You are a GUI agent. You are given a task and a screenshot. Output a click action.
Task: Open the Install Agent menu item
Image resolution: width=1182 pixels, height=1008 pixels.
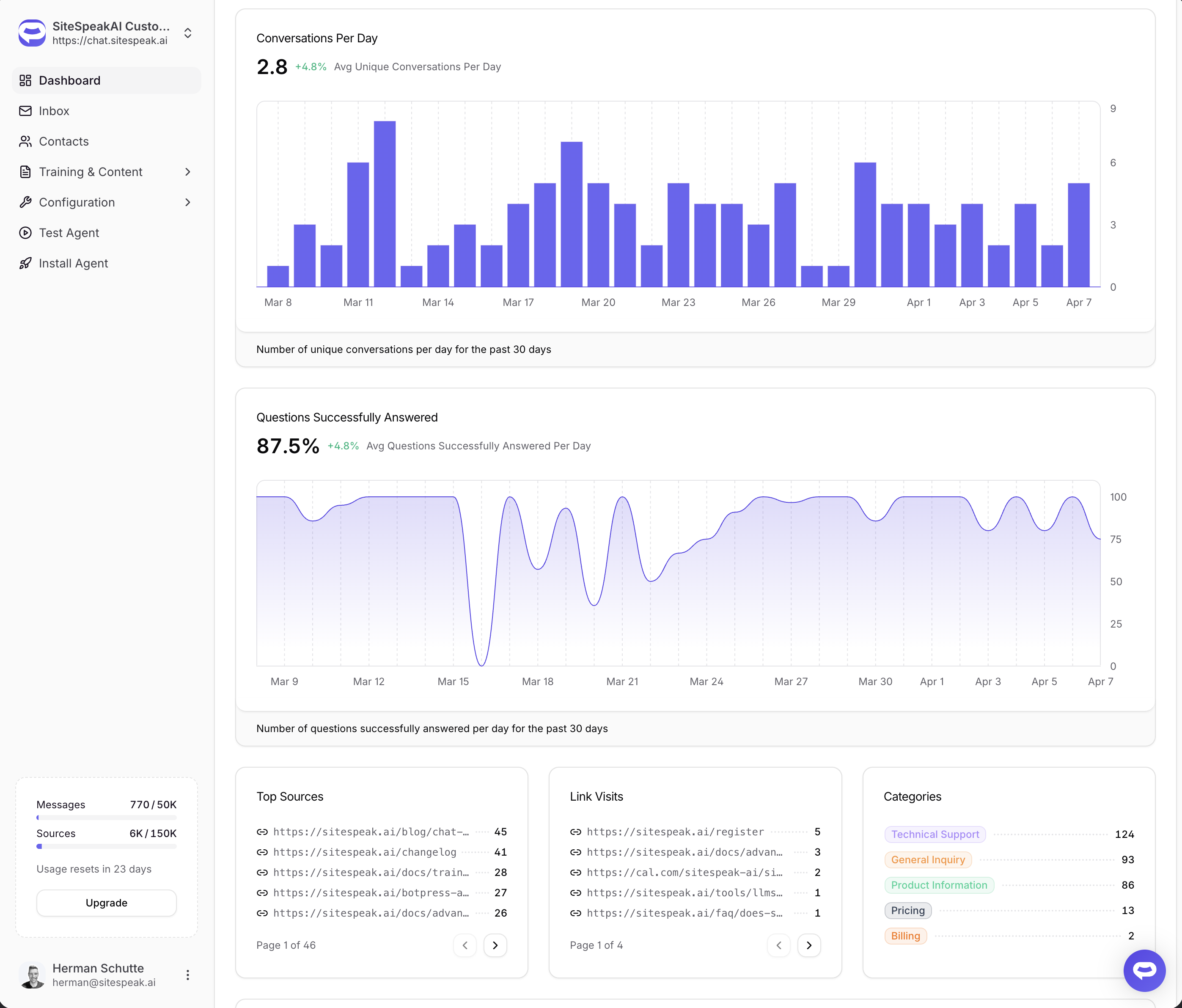click(73, 263)
